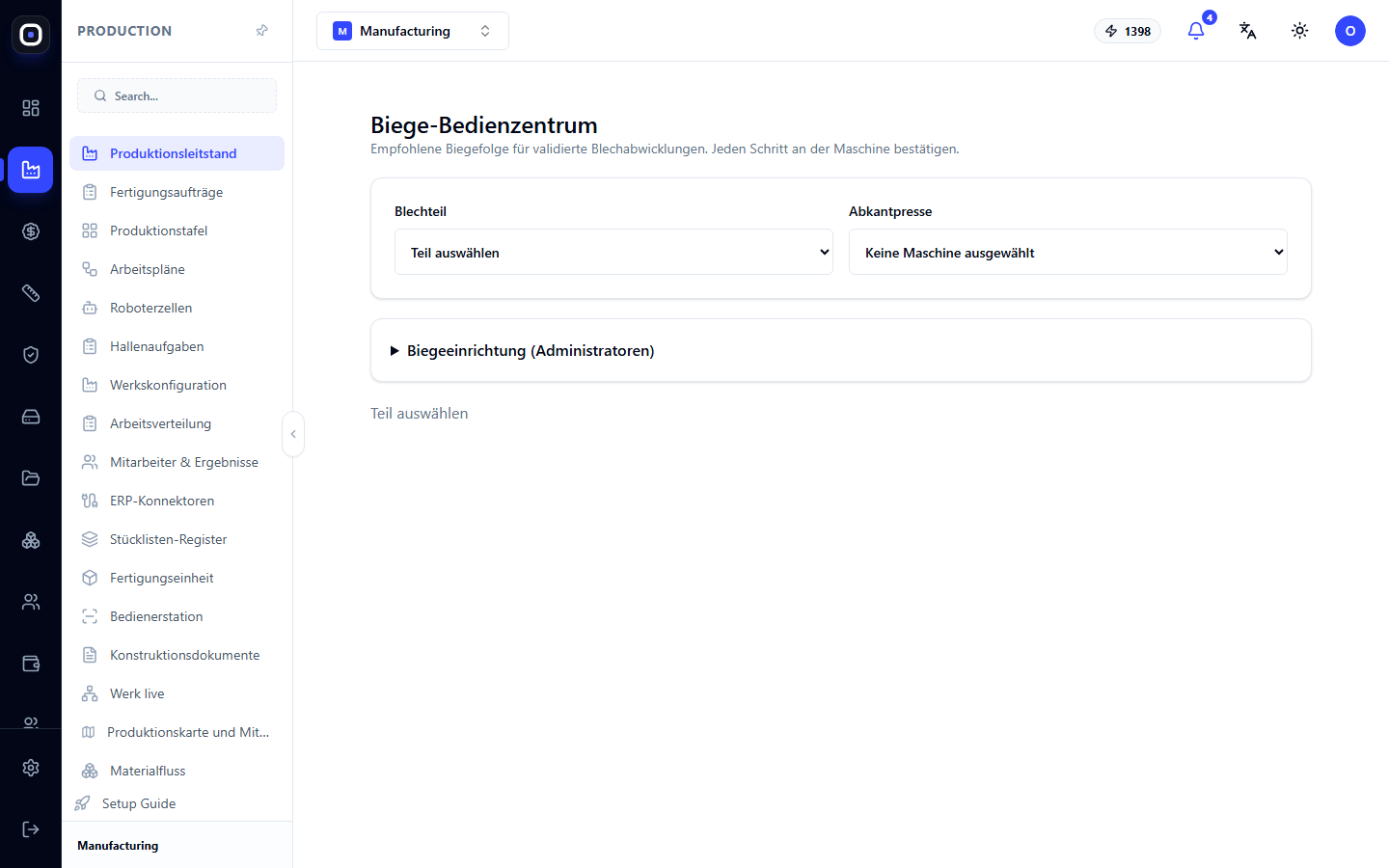Navigate to Roboterzellen
This screenshot has width=1389, height=868.
click(x=177, y=308)
